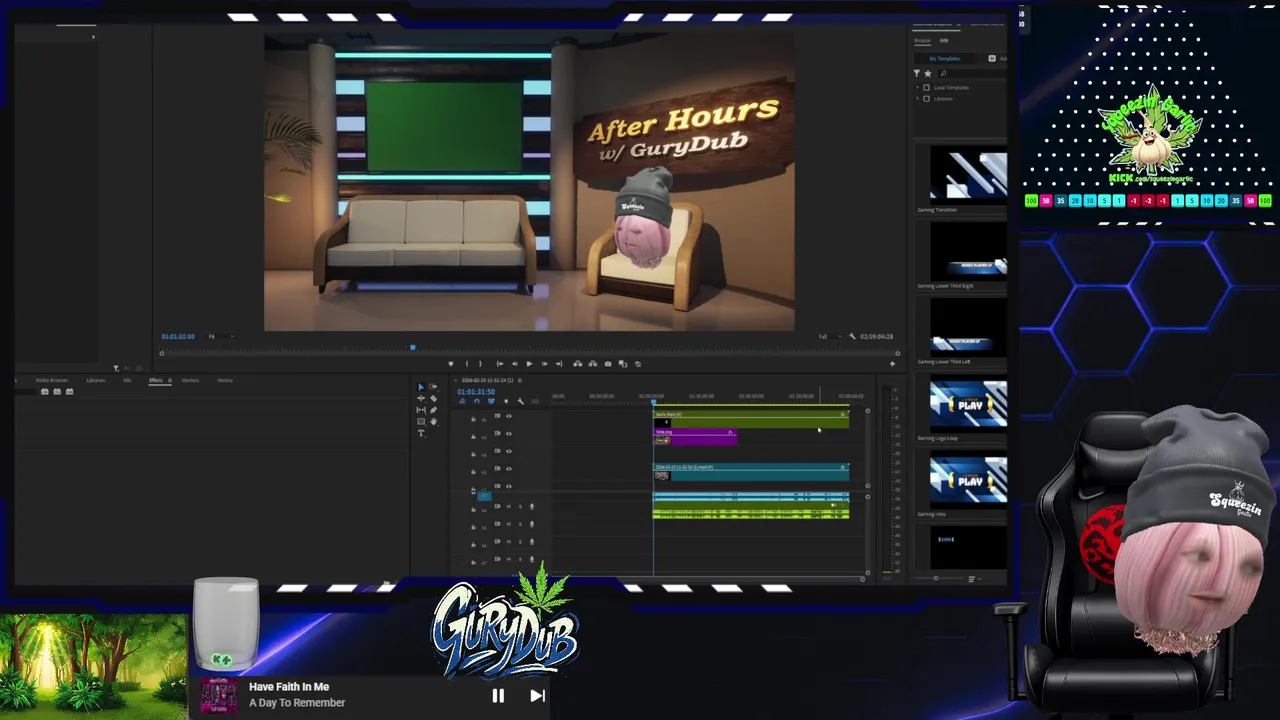The width and height of the screenshot is (1280, 720).
Task: Click the My Templates button
Action: 945,58
